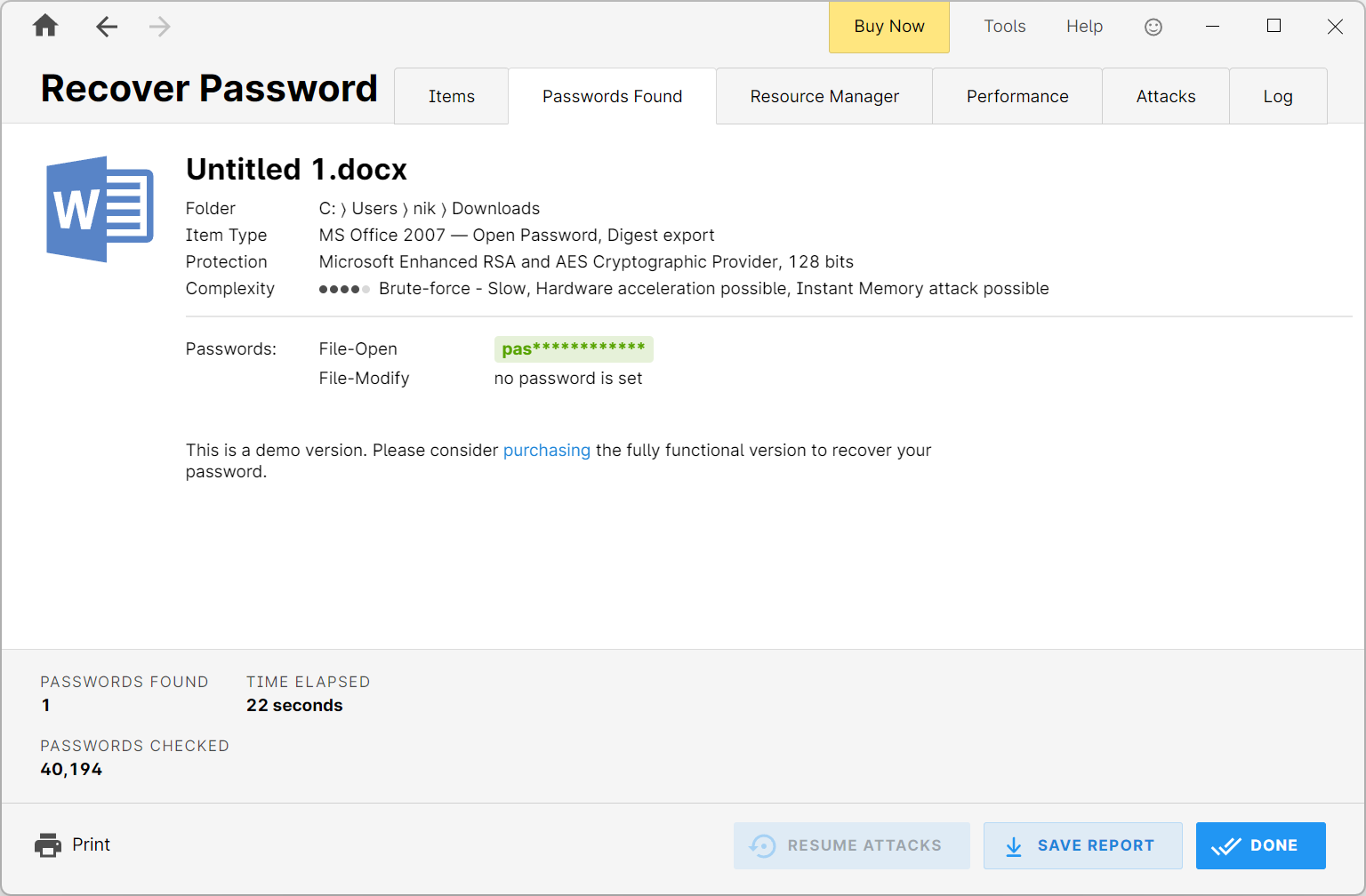The width and height of the screenshot is (1366, 896).
Task: Go to the Home screen icon
Action: [x=45, y=26]
